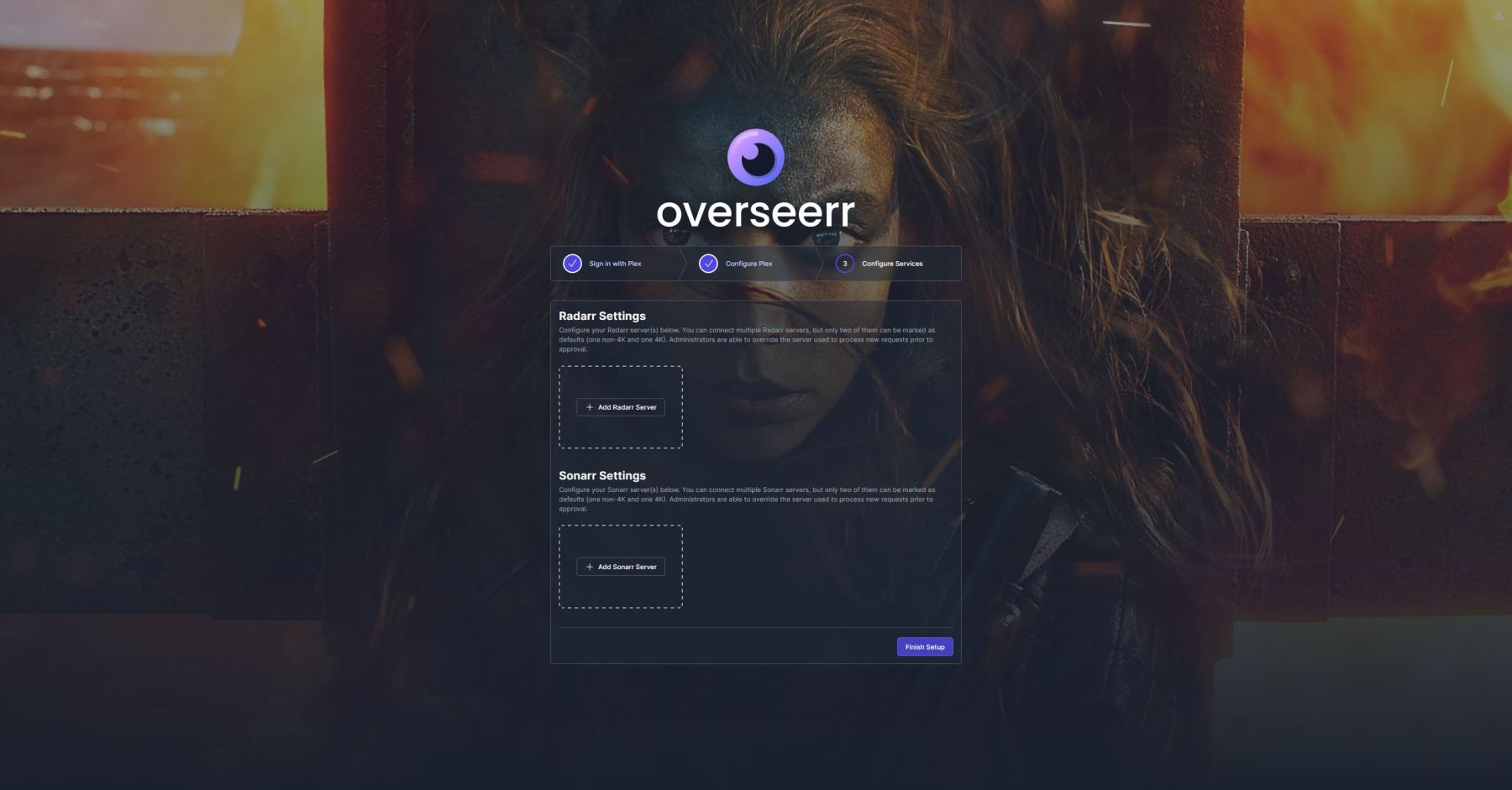Click the plus icon in Add Radarr Server
This screenshot has width=1512, height=790.
[590, 407]
